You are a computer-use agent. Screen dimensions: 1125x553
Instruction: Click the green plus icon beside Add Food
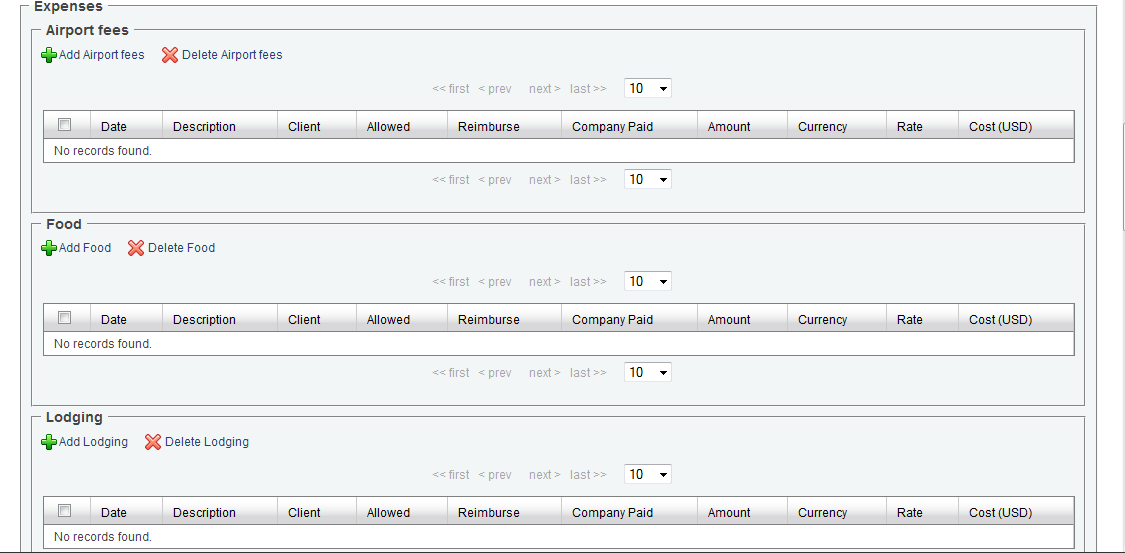tap(49, 248)
